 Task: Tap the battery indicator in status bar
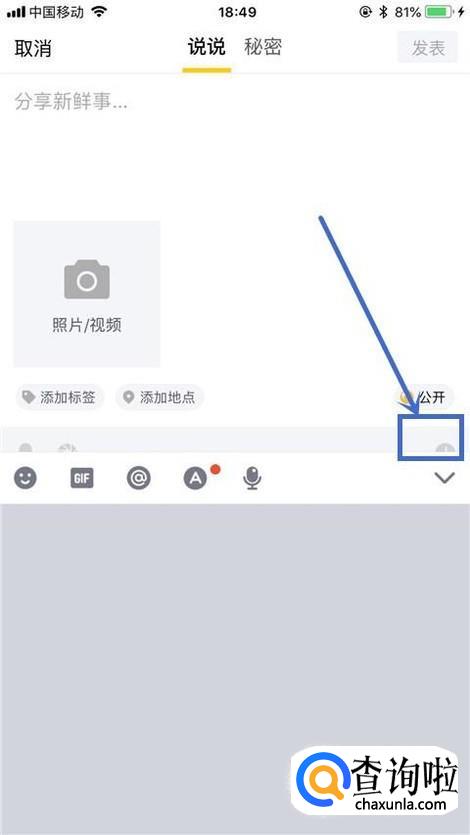[x=439, y=12]
